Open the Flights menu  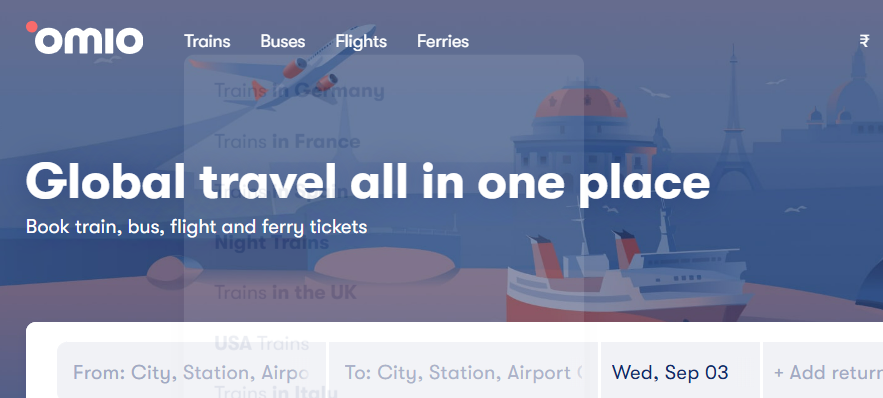click(361, 41)
